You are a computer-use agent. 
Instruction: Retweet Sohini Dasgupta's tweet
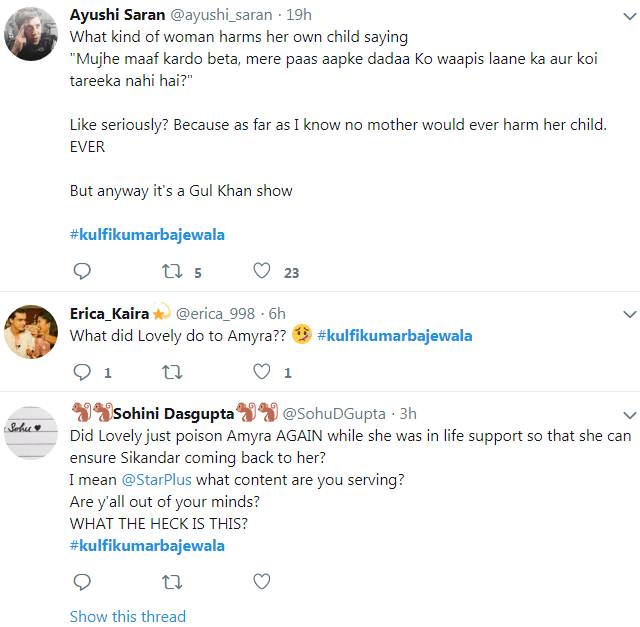pos(172,581)
